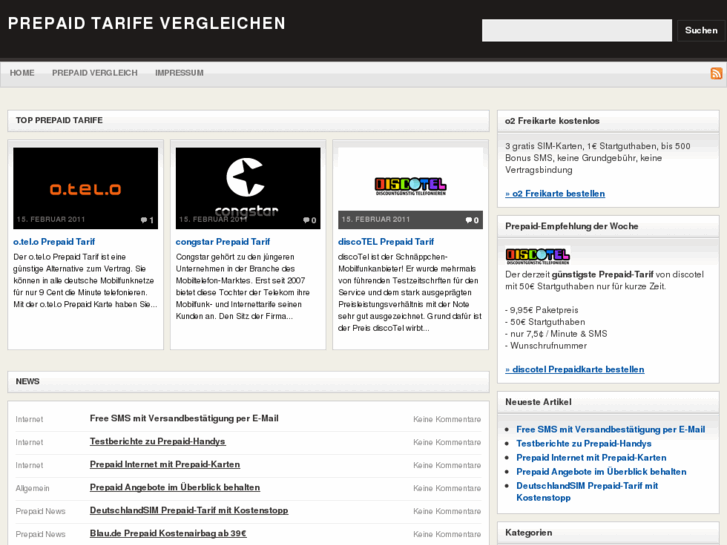Screen dimensions: 727x545
Task: Click Internet category of Prepaid Internet row
Action: click(x=29, y=465)
